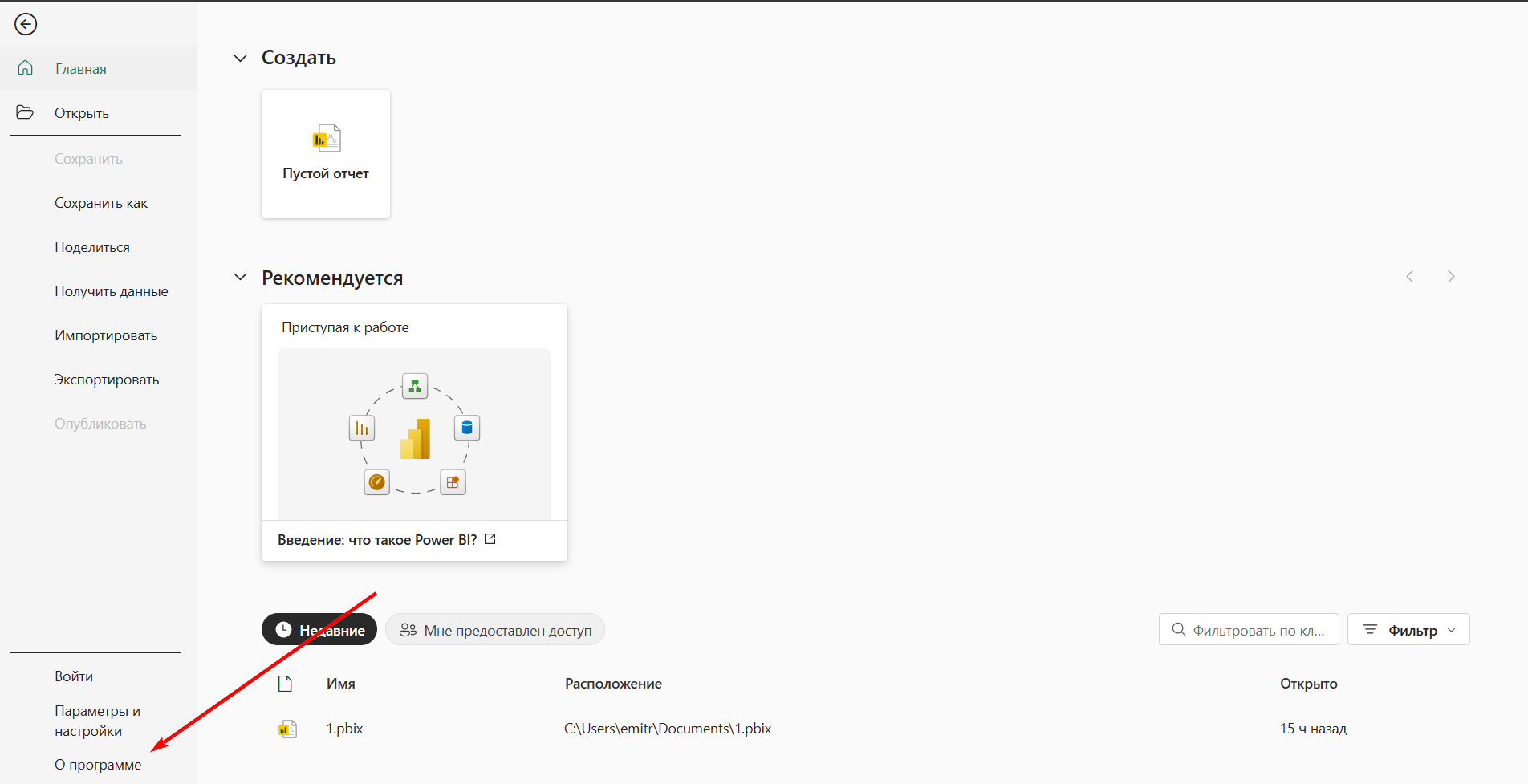Collapse the Рекомендуется section
Screen dimensions: 1528x784
pos(240,278)
